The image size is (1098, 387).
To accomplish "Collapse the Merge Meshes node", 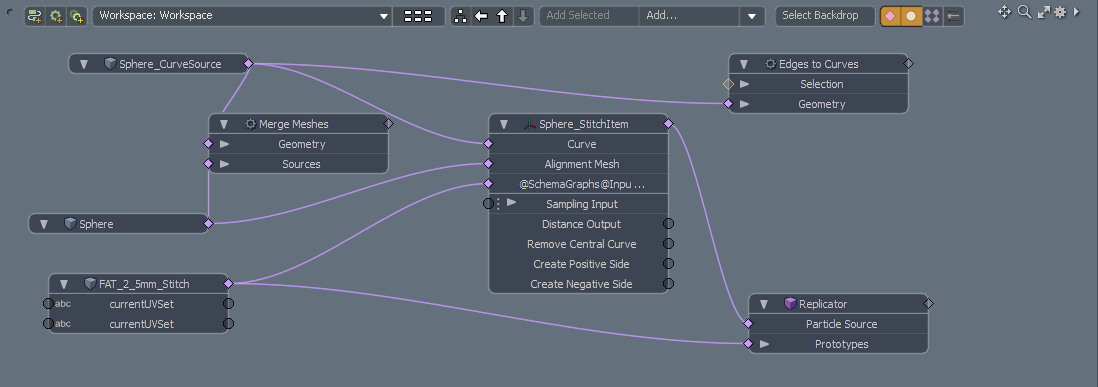I will [224, 125].
